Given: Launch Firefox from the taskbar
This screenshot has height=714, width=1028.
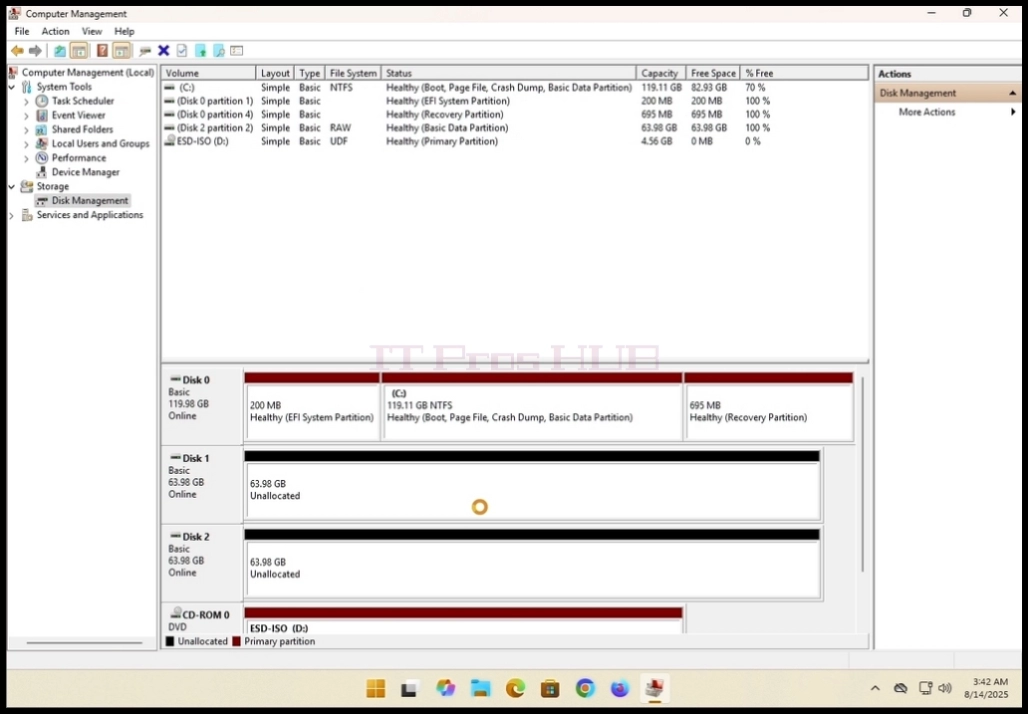Looking at the screenshot, I should pos(620,688).
